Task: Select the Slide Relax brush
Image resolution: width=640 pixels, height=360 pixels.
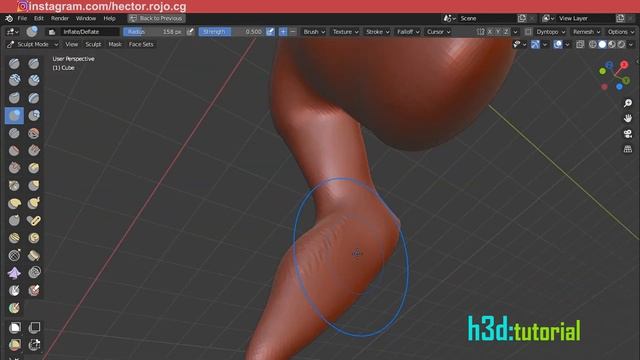Action: tap(14, 256)
